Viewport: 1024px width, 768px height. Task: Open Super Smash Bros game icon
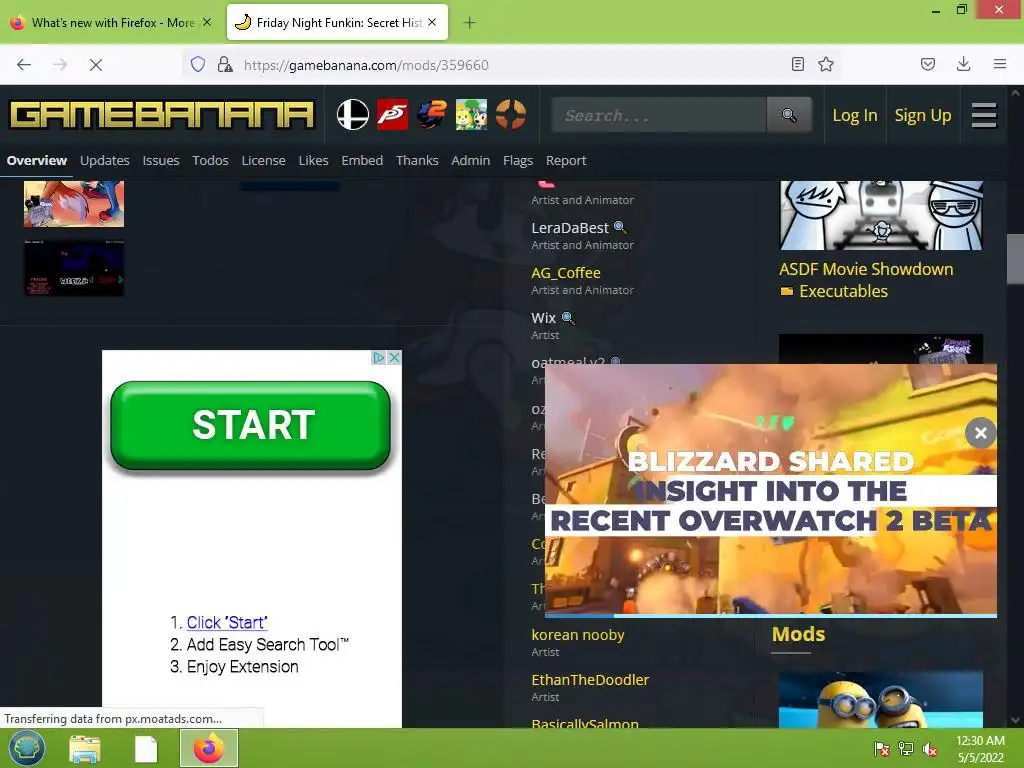[x=353, y=115]
